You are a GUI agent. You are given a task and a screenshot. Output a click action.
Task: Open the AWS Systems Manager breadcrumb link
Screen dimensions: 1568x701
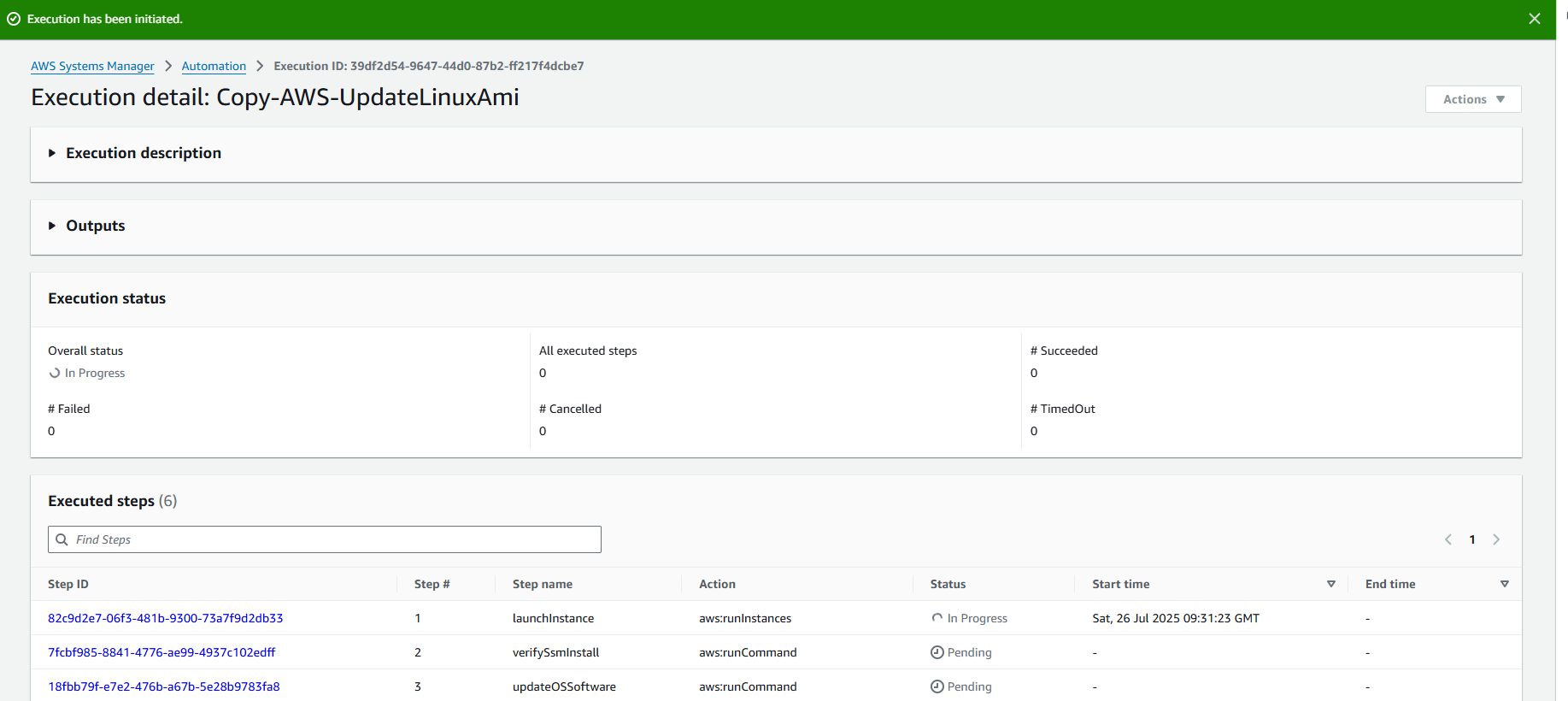92,66
